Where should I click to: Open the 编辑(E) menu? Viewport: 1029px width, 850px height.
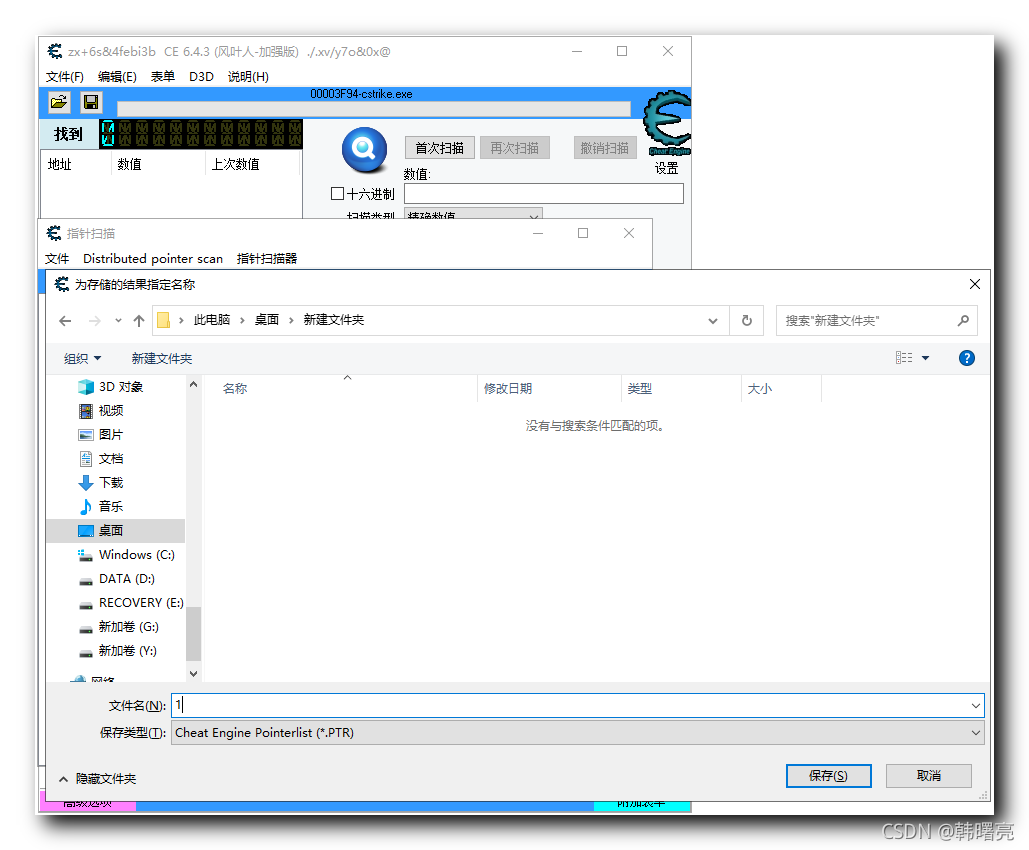117,77
